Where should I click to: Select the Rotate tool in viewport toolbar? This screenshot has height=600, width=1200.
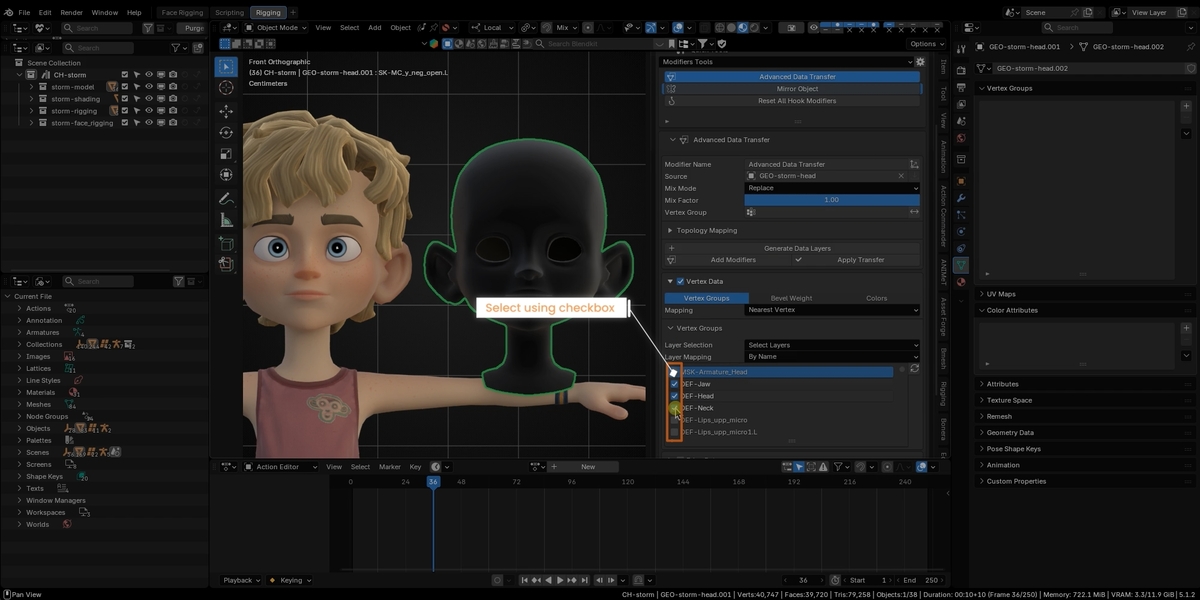[x=226, y=132]
